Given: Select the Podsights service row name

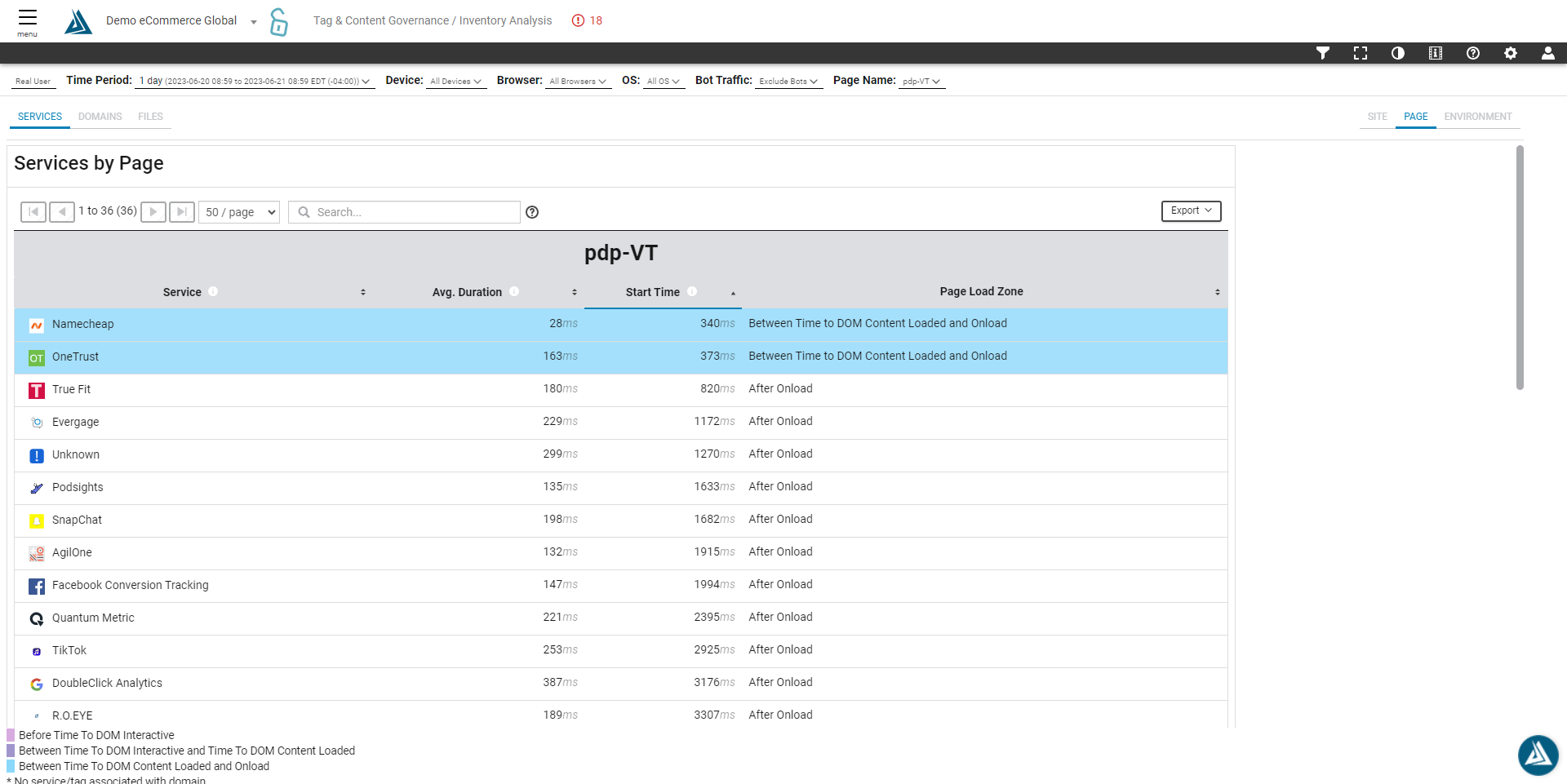Looking at the screenshot, I should pyautogui.click(x=78, y=487).
